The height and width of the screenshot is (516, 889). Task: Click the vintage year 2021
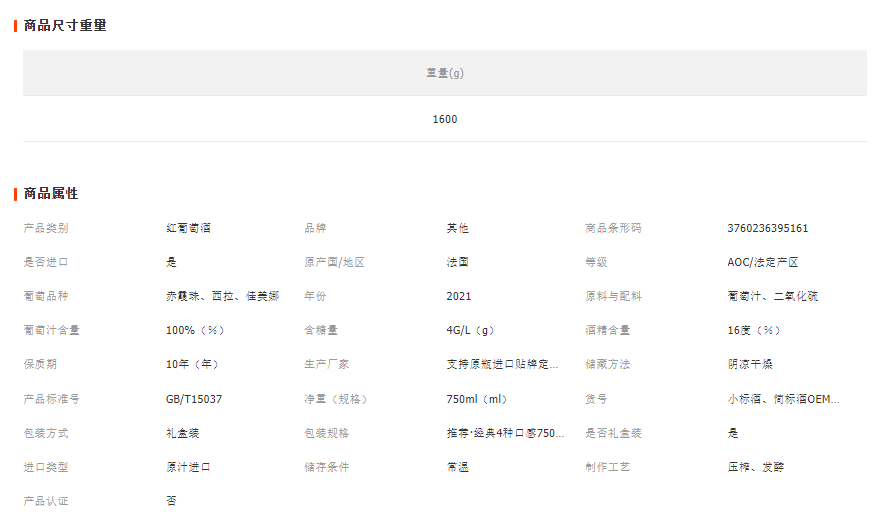click(459, 296)
